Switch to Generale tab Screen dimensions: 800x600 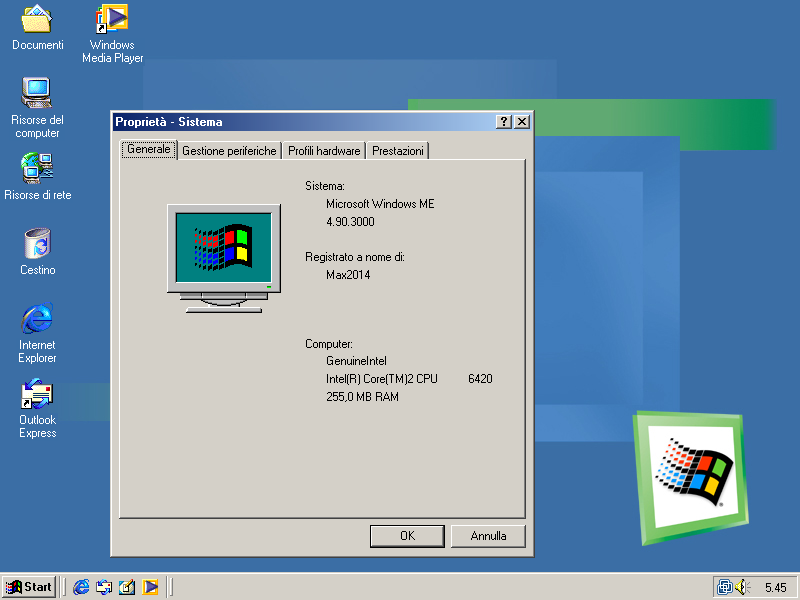coord(148,149)
